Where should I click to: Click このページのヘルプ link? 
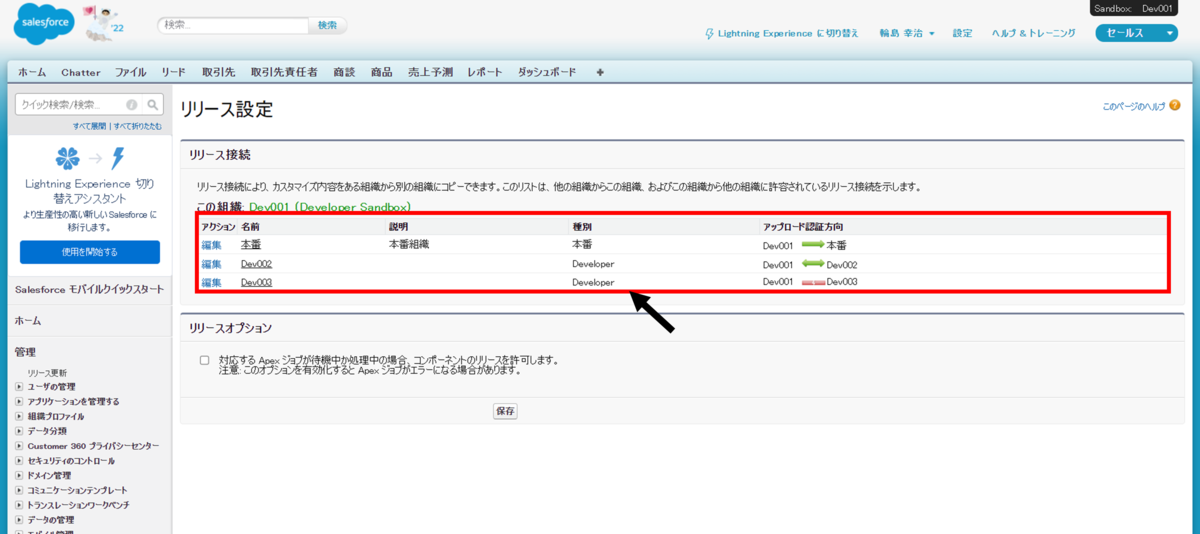(1134, 106)
